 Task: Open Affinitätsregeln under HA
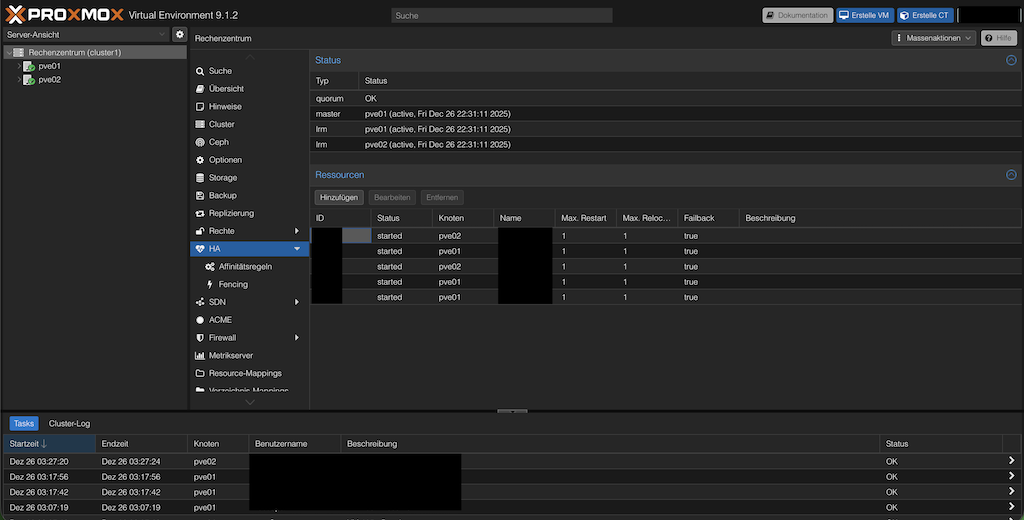(244, 267)
